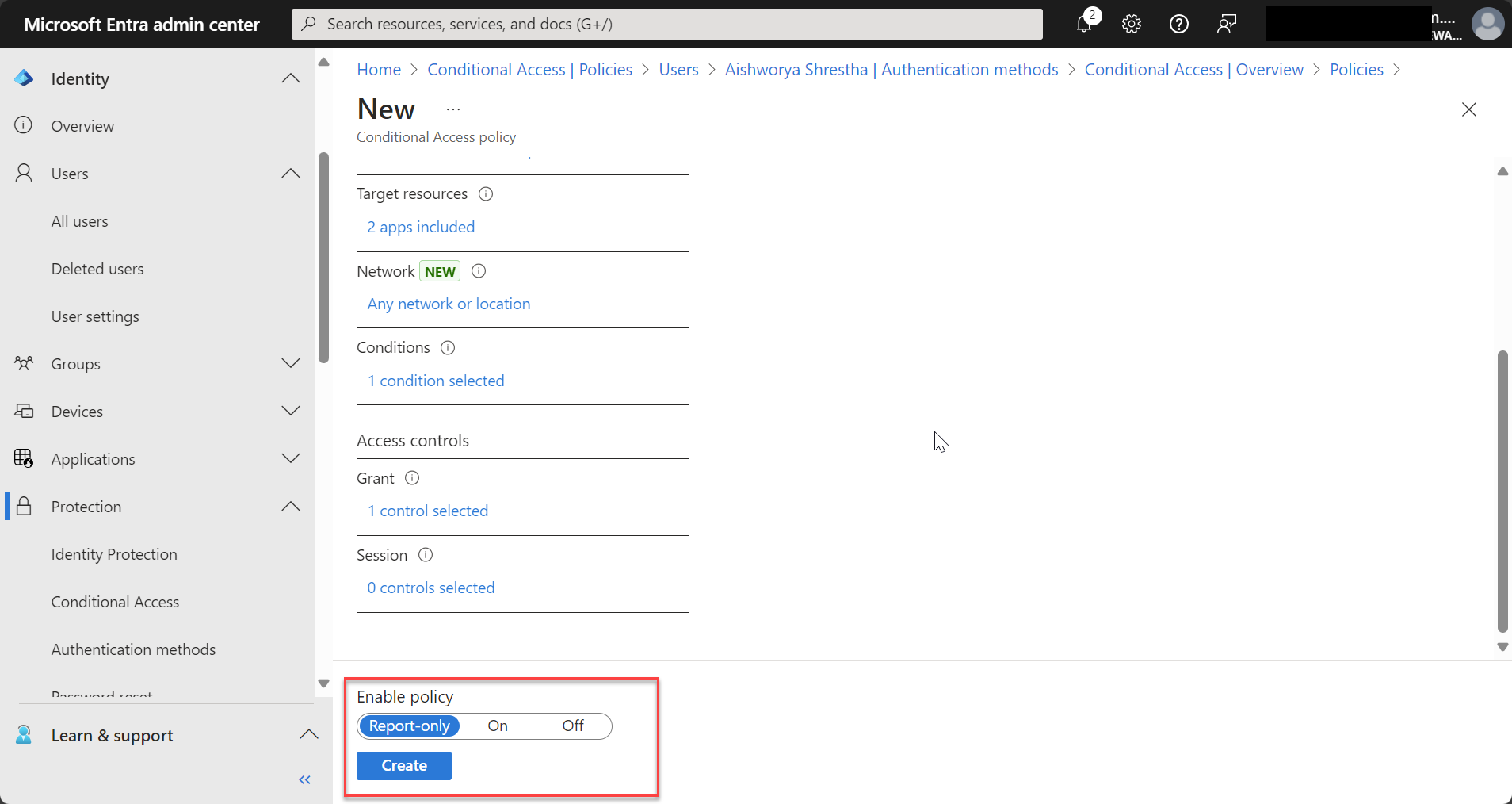Screen dimensions: 1512x804
Task: Set Enable policy to Off
Action: [x=573, y=726]
